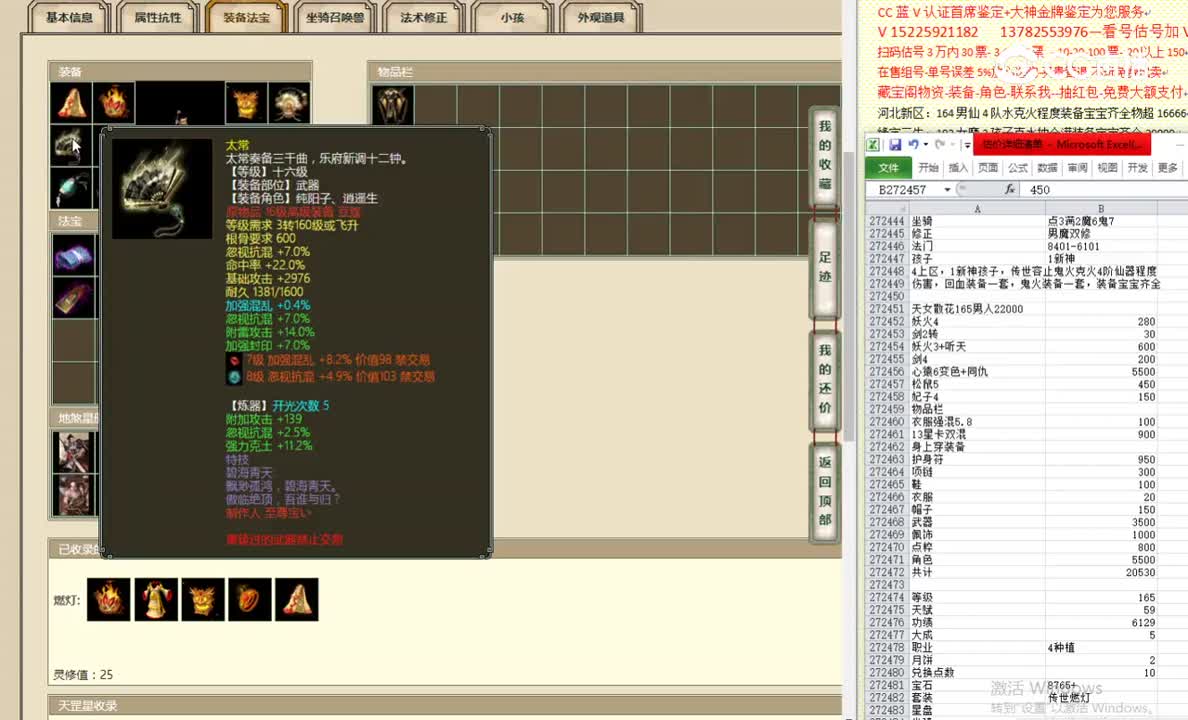Click the 武器 cell in column A
Viewport: 1188px width, 720px height.
tap(977, 522)
